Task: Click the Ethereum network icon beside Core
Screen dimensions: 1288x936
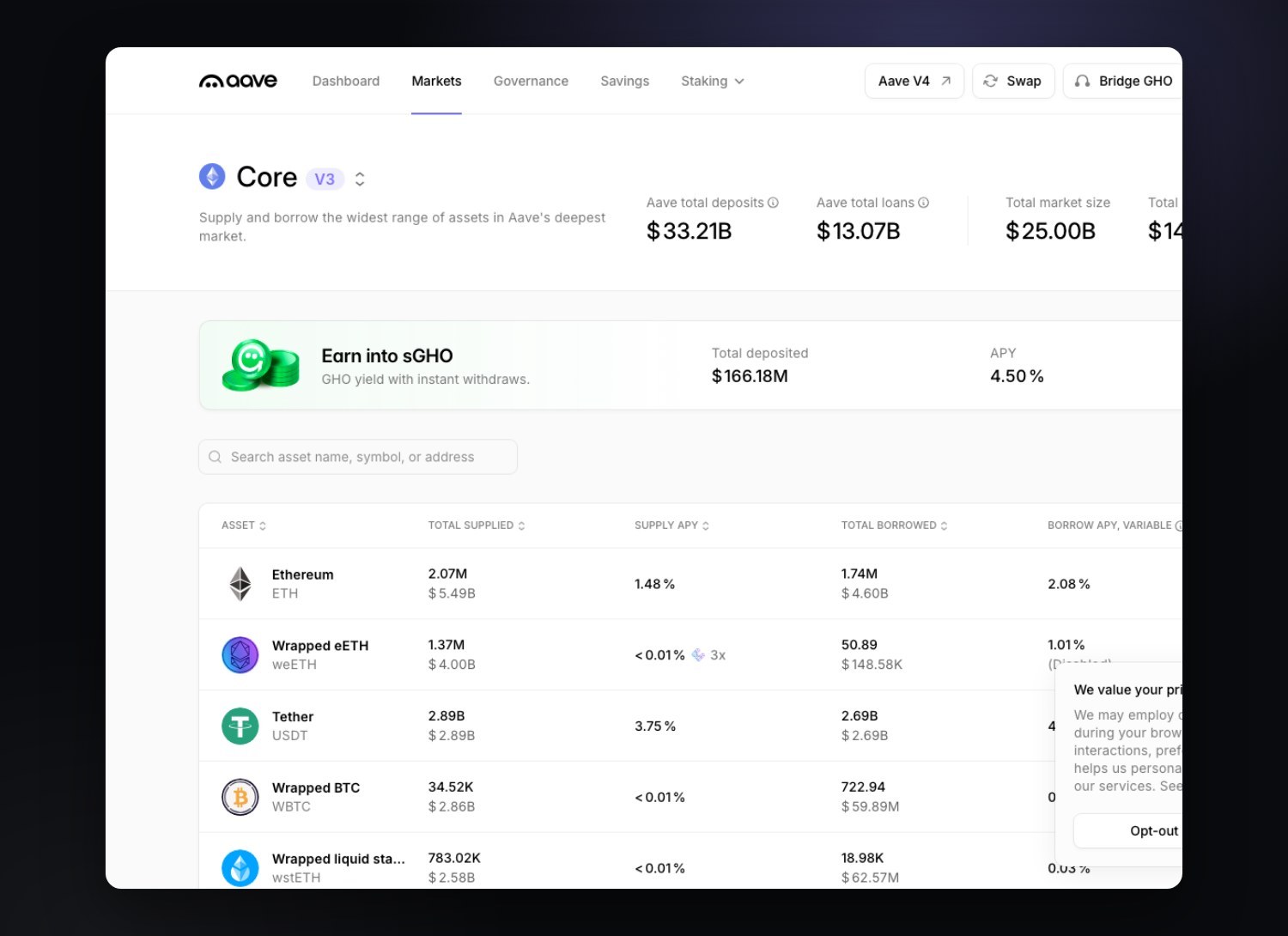Action: coord(212,177)
